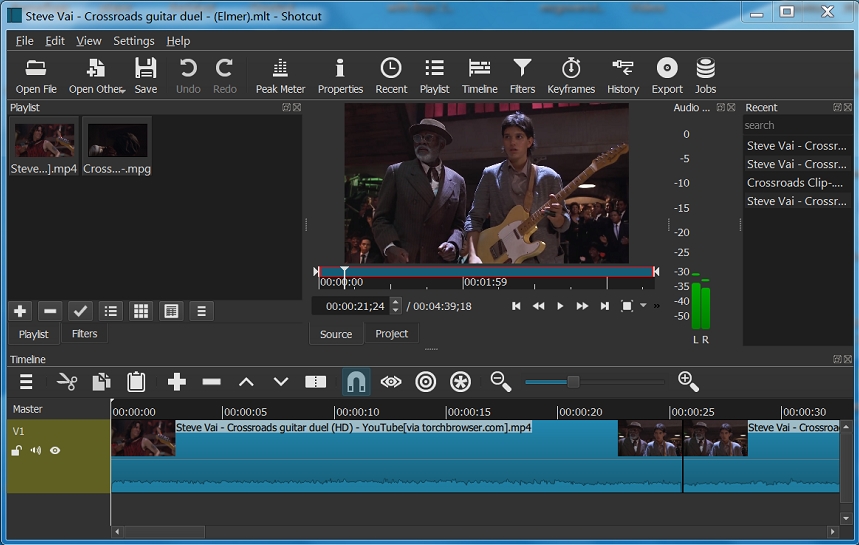Click the Keyframes toolbar icon
Viewport: 859px width, 545px height.
pyautogui.click(x=570, y=76)
